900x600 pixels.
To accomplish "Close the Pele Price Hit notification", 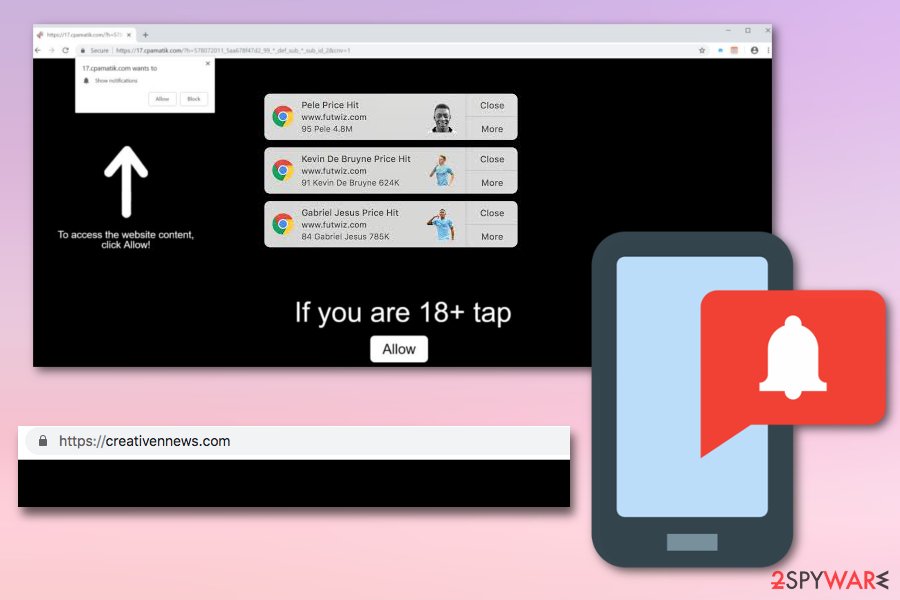I will click(x=492, y=105).
